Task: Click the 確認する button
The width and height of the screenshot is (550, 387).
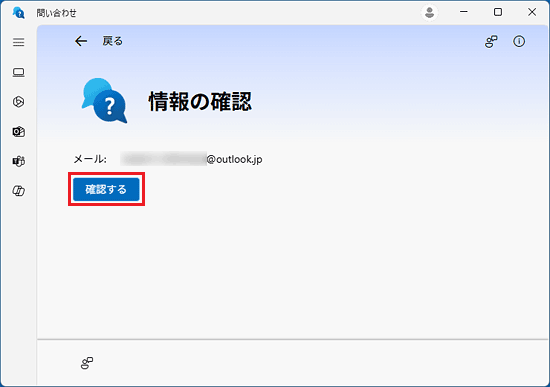Action: 106,189
